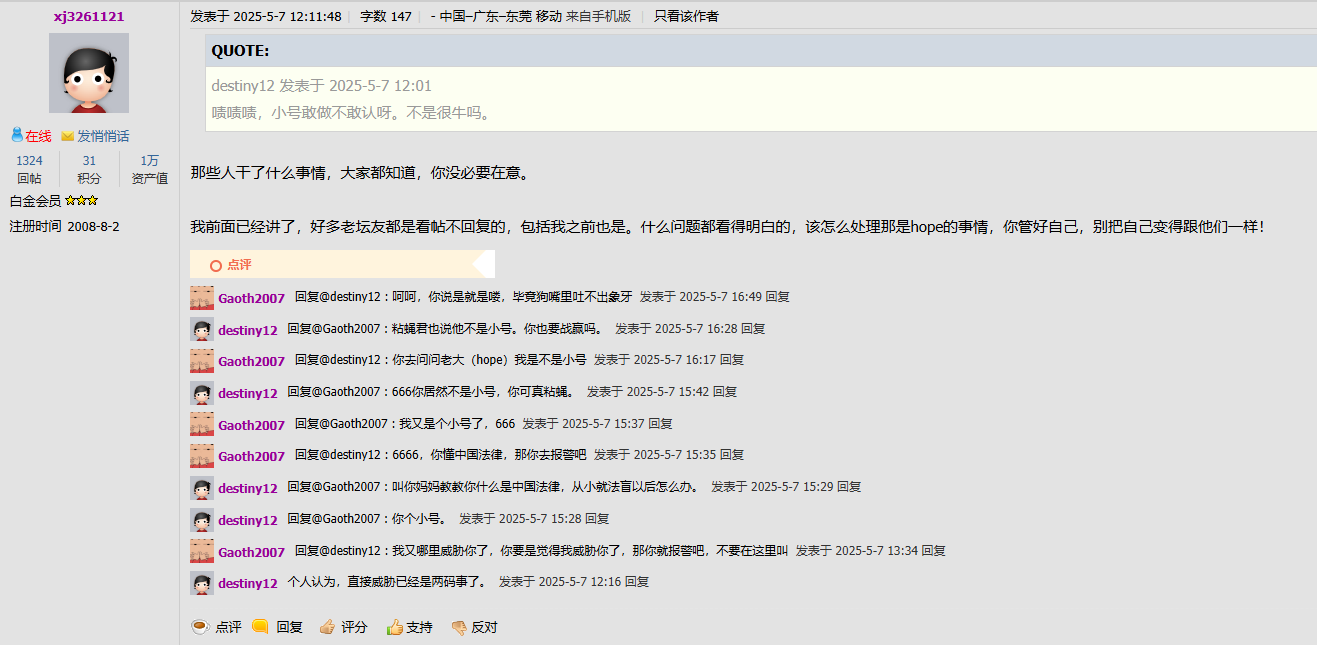Filter posts with 只看该作者
The width and height of the screenshot is (1317, 645).
(x=686, y=16)
